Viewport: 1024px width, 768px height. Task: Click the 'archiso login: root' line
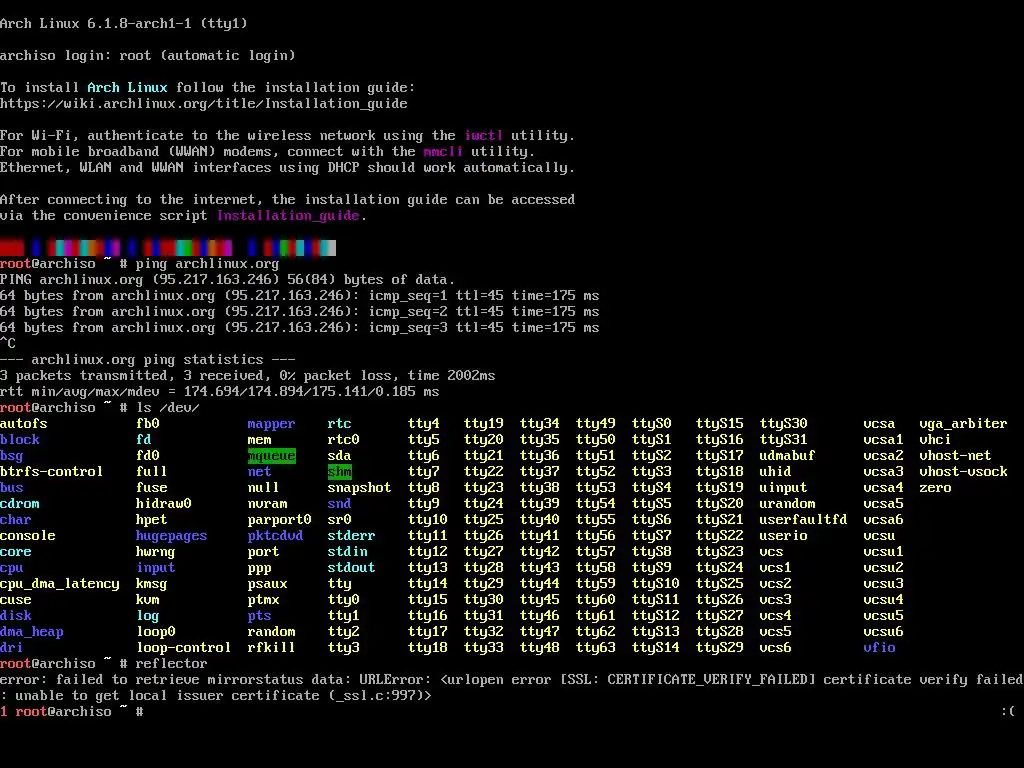pos(148,56)
